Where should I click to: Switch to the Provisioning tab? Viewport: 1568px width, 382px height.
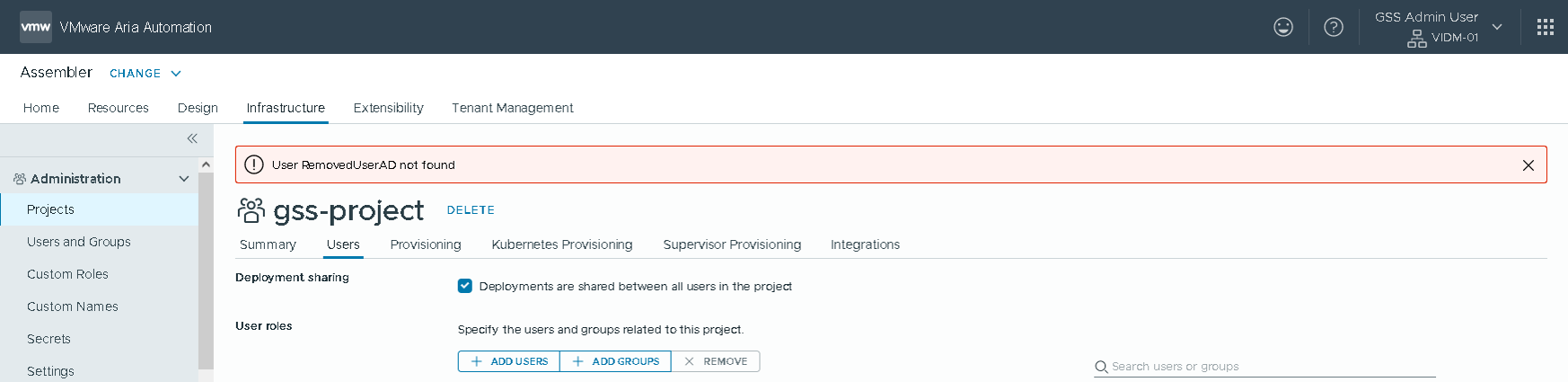click(x=426, y=244)
